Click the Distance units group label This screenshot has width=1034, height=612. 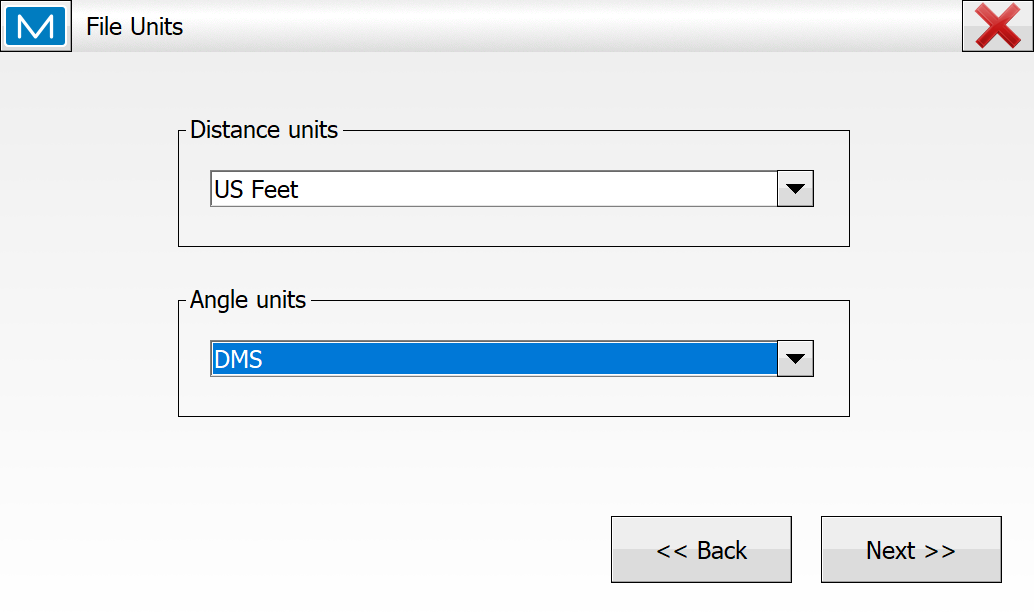(264, 130)
